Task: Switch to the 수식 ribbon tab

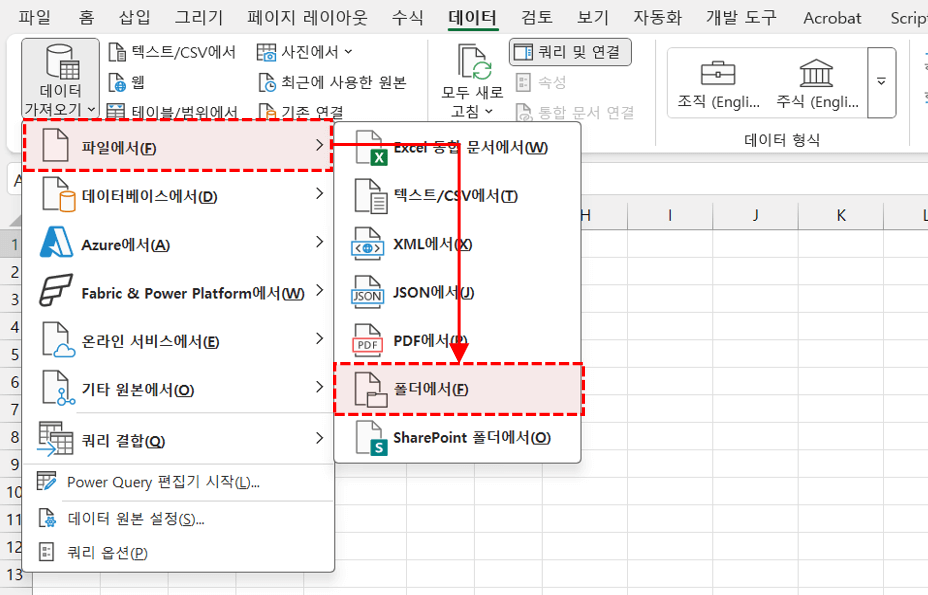Action: coord(407,17)
